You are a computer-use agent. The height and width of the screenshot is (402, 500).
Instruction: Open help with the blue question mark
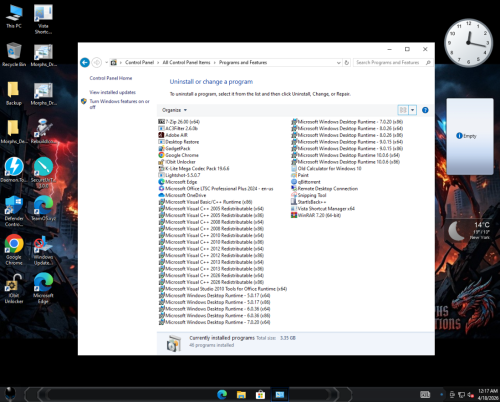coord(425,110)
